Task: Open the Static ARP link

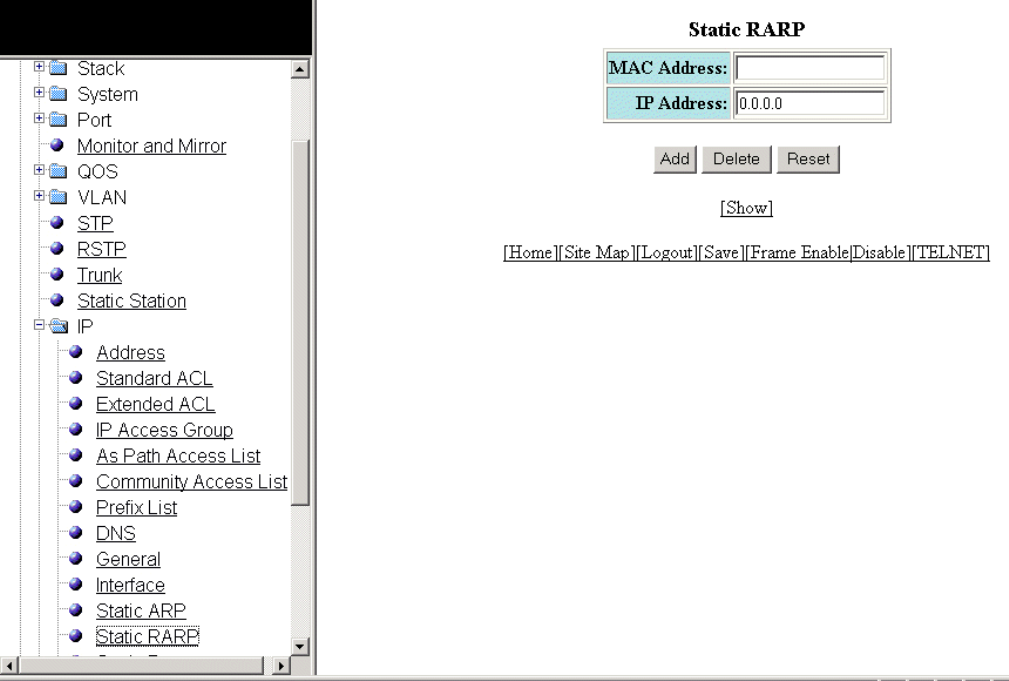Action: 141,611
